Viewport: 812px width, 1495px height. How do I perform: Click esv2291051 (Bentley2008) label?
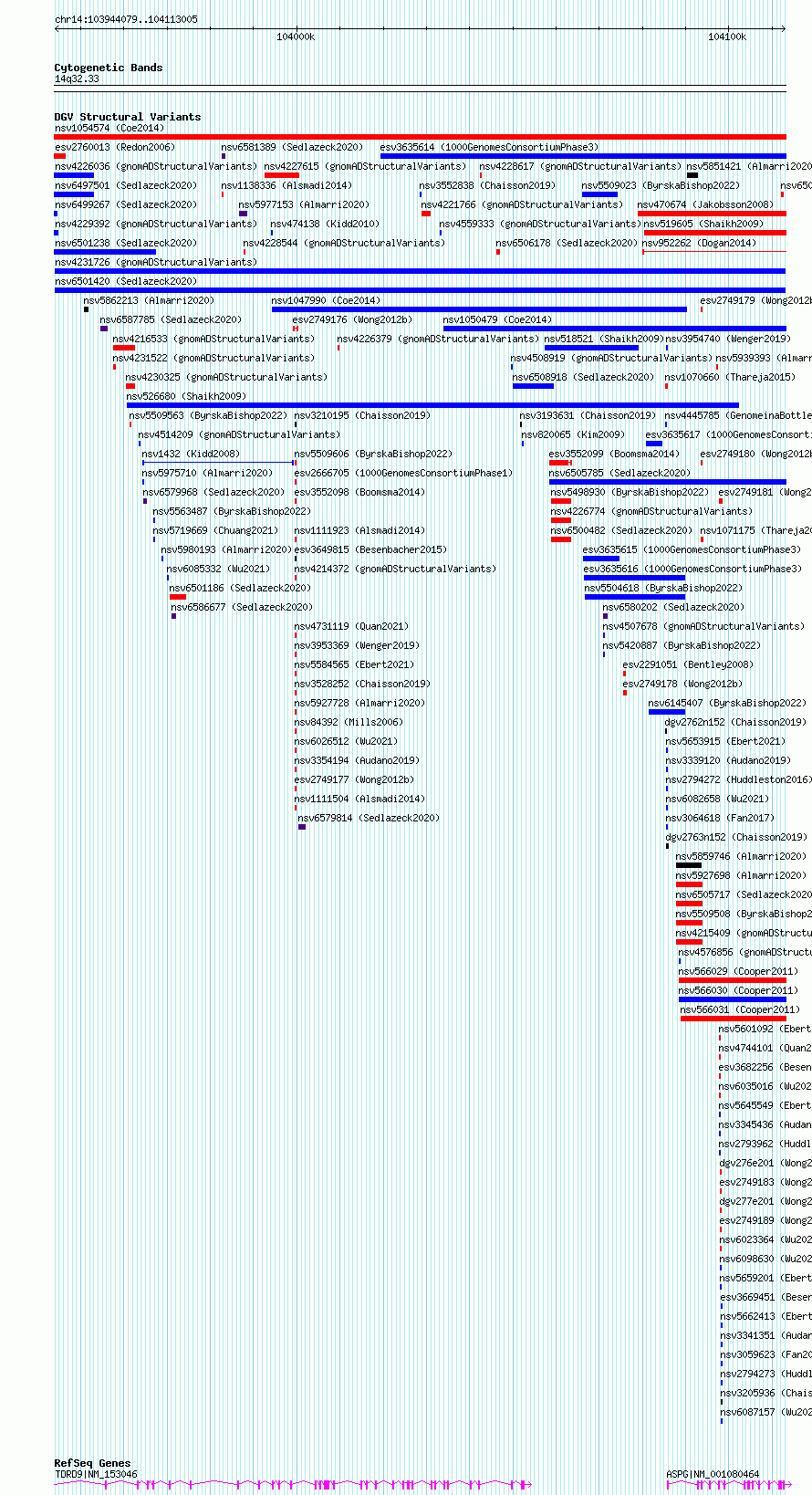click(x=688, y=664)
